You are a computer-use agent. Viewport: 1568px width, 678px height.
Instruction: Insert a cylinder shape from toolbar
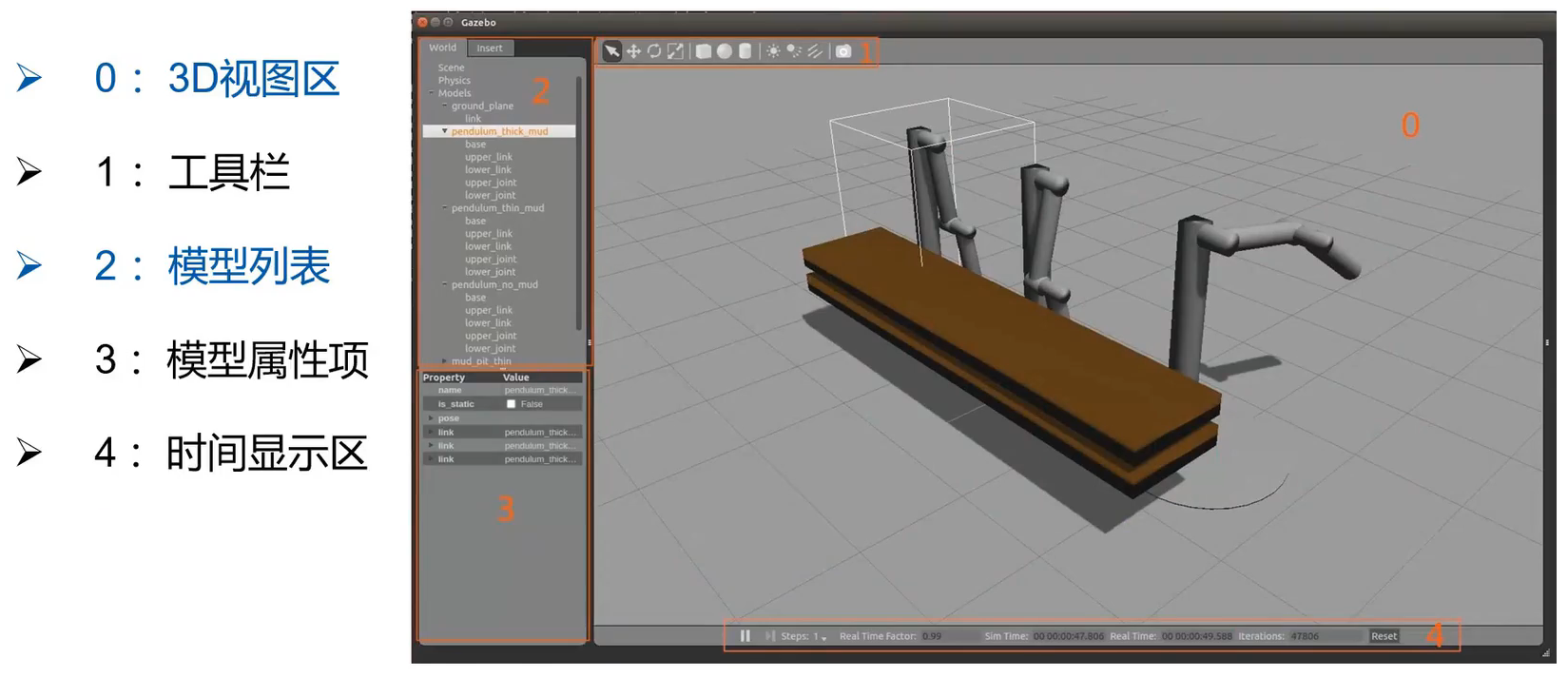coord(745,51)
